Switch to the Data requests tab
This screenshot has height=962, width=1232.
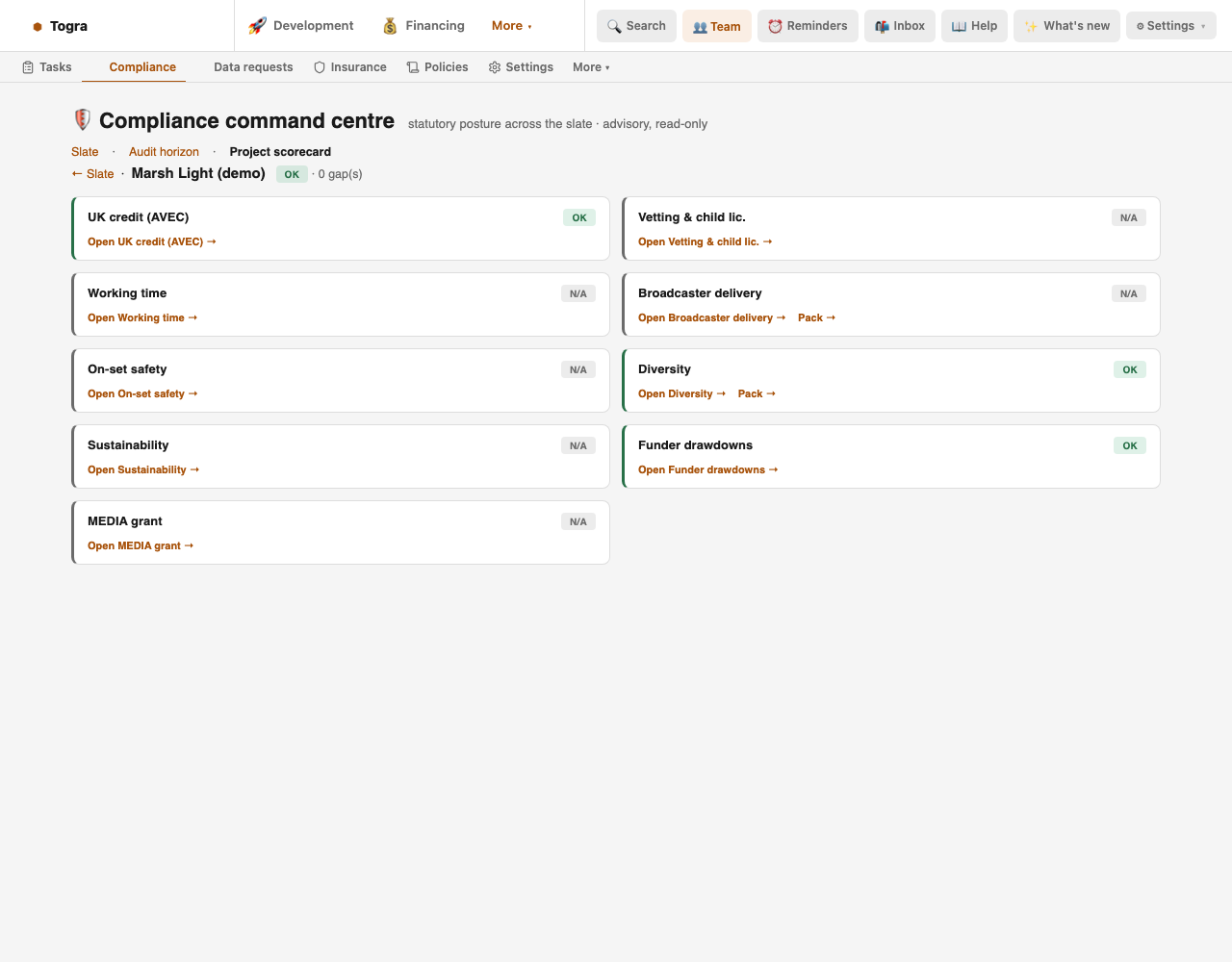(x=253, y=67)
